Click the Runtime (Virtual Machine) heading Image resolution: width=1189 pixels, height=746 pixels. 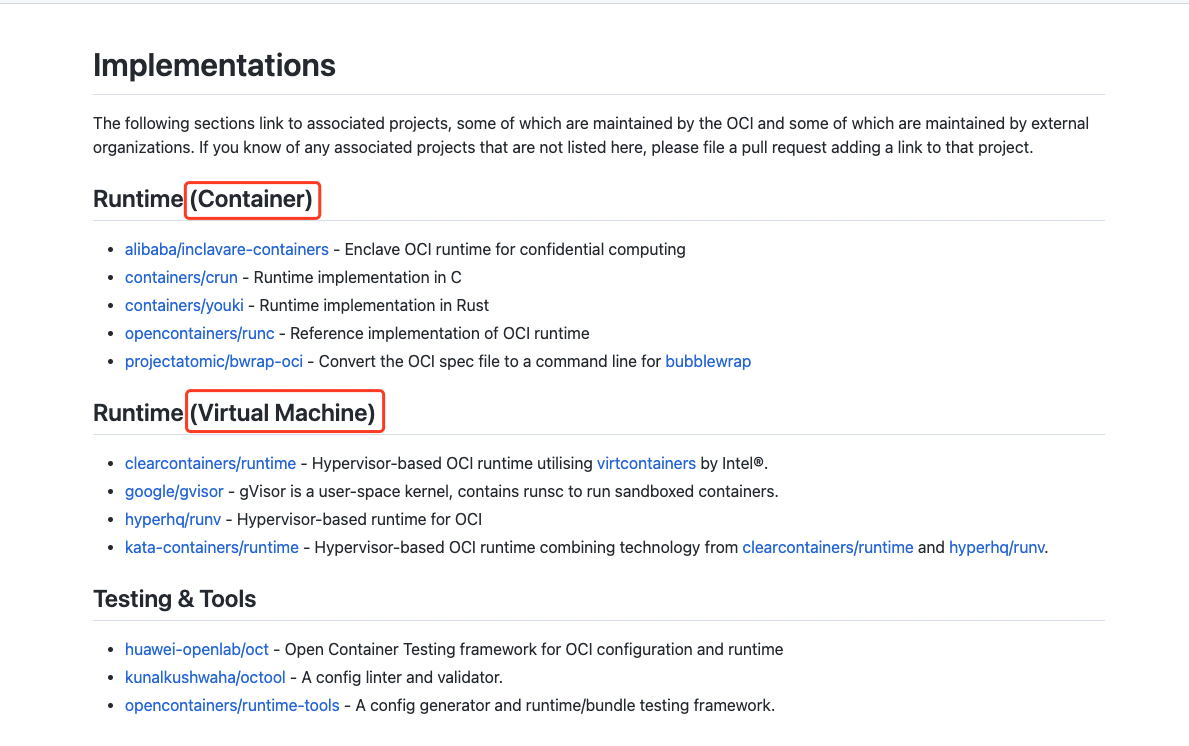point(234,413)
